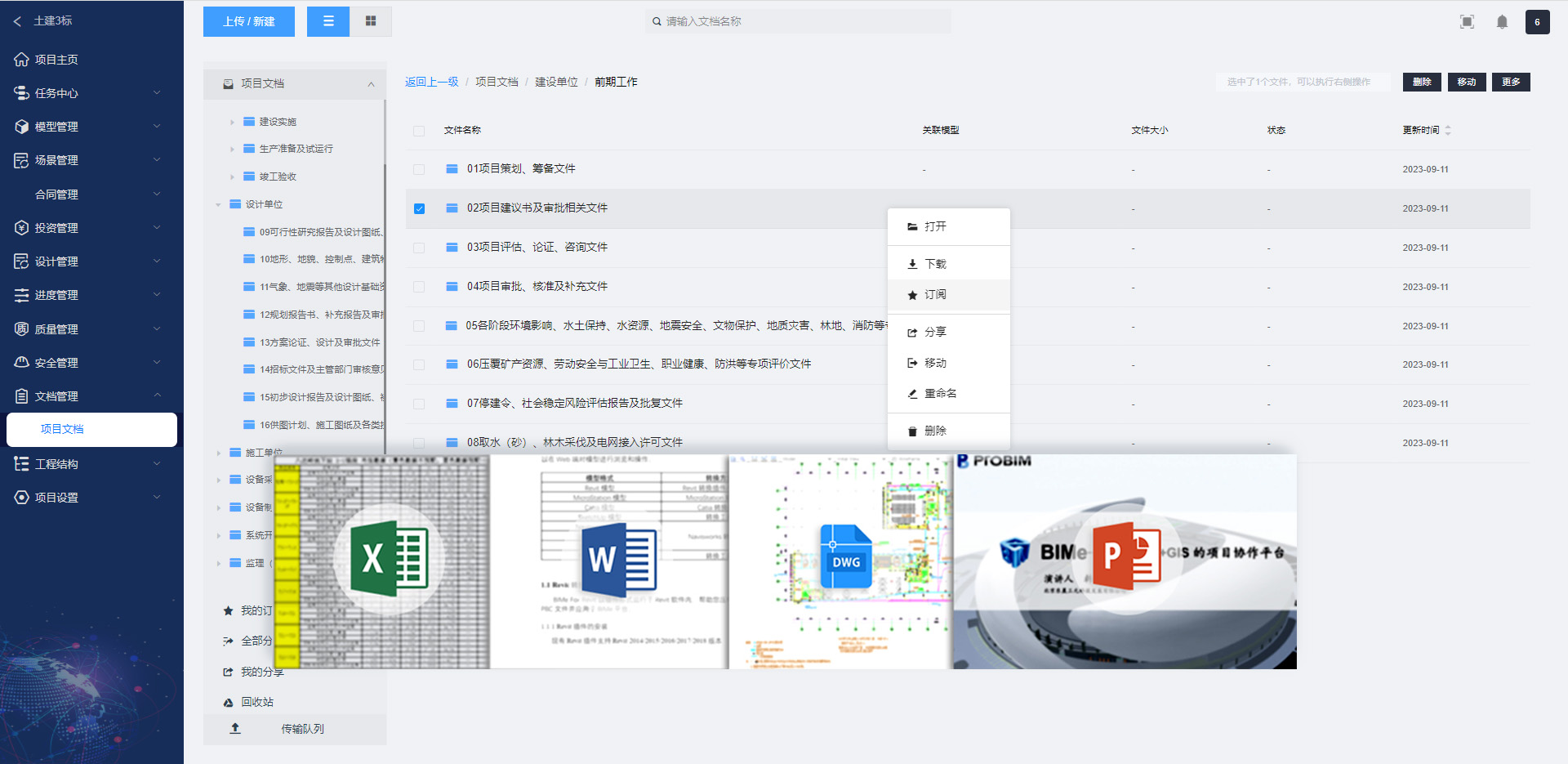The image size is (1568, 764).
Task: Toggle fullscreen mode icon
Action: tap(1467, 22)
